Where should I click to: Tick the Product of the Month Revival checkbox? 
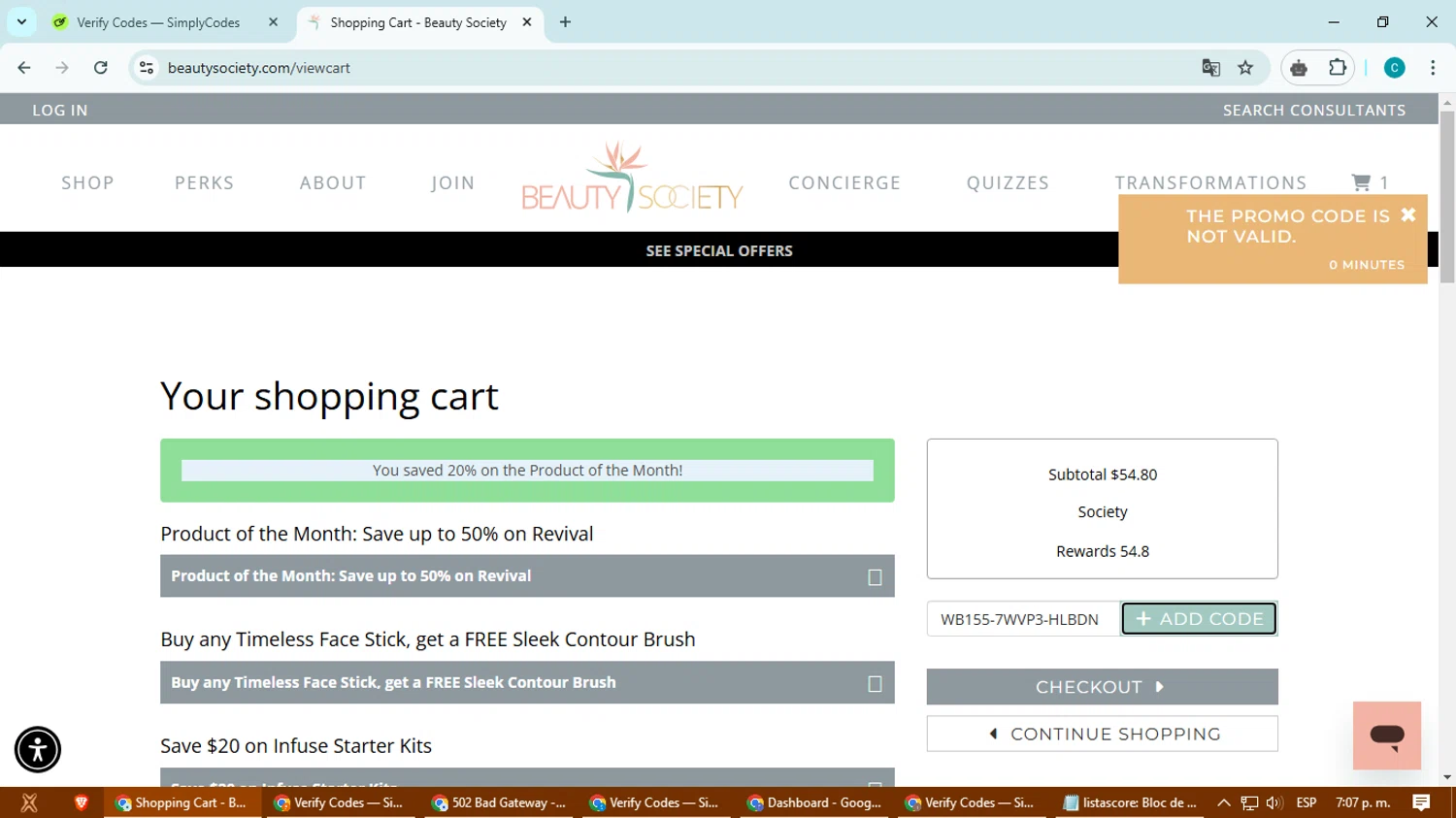click(875, 576)
